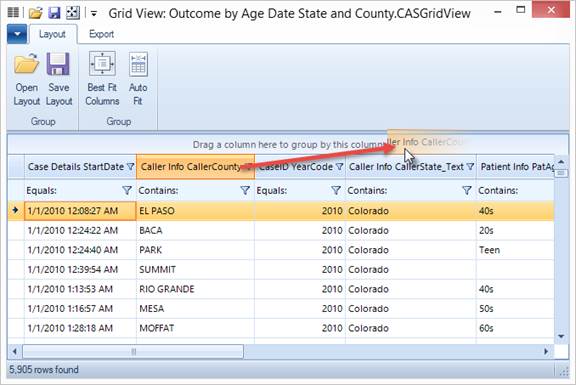The height and width of the screenshot is (385, 576).
Task: Open filter for CaseID YearCode column header
Action: (340, 167)
